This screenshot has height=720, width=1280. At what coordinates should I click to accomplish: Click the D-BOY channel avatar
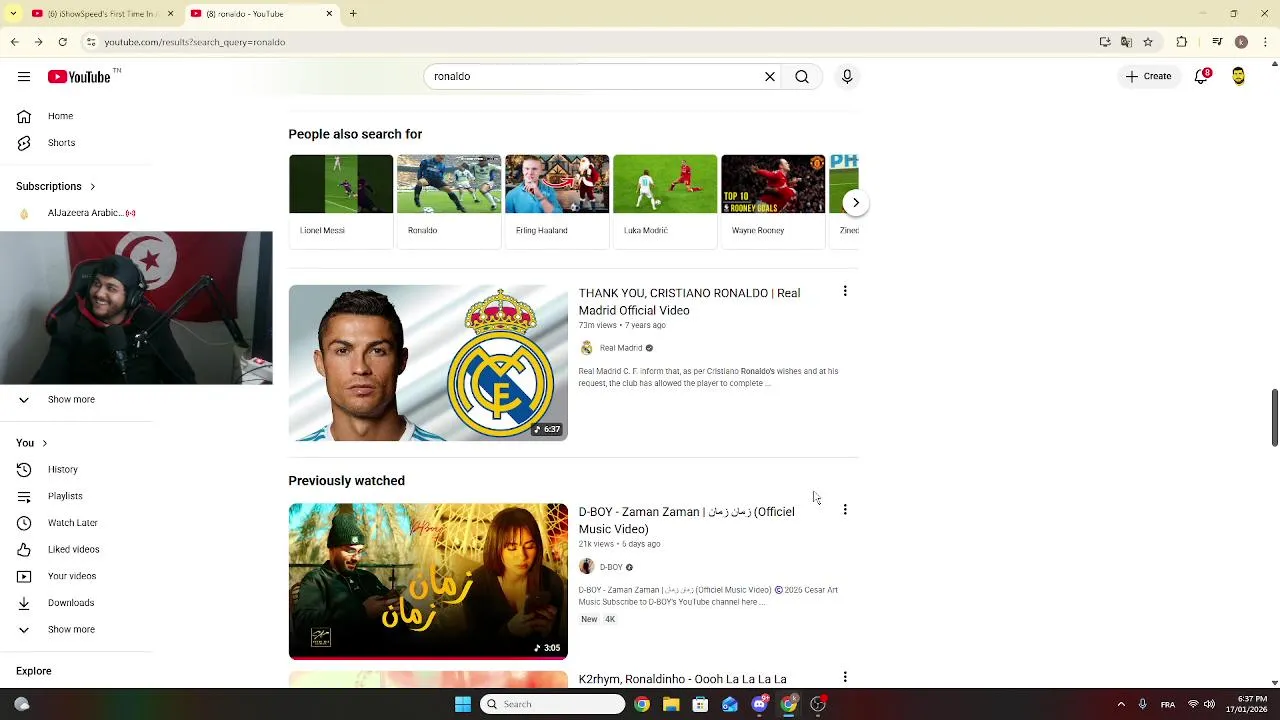(586, 567)
